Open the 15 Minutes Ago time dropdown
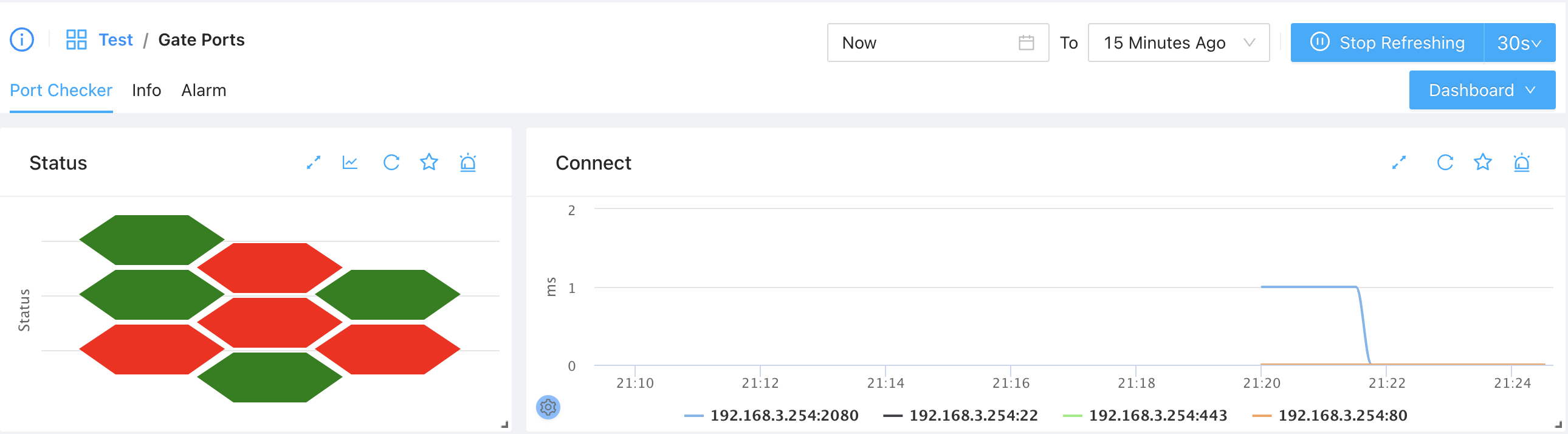This screenshot has width=1568, height=434. point(1178,43)
